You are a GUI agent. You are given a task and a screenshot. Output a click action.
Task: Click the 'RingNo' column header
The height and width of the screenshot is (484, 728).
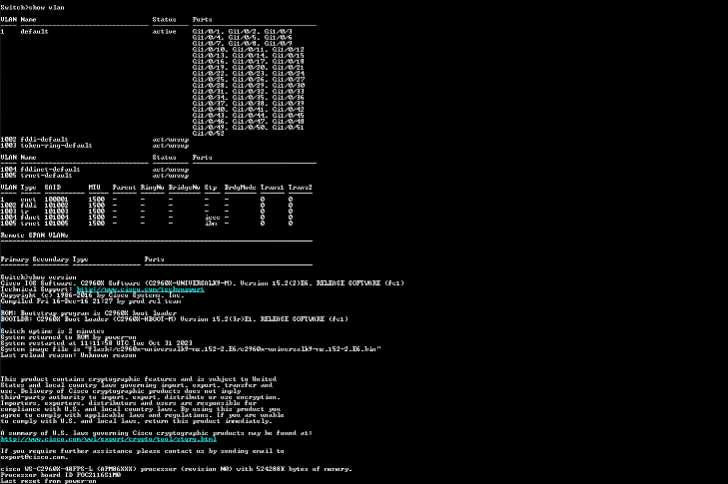[152, 187]
